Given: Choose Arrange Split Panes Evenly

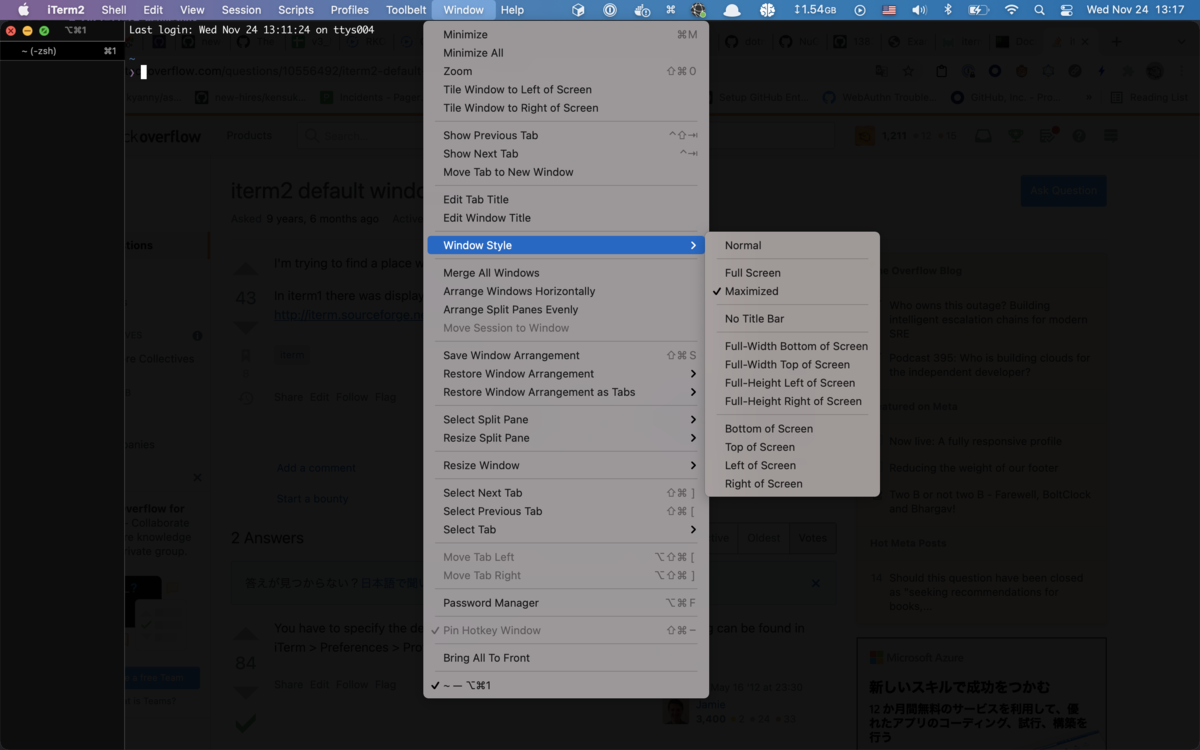Looking at the screenshot, I should (566, 310).
